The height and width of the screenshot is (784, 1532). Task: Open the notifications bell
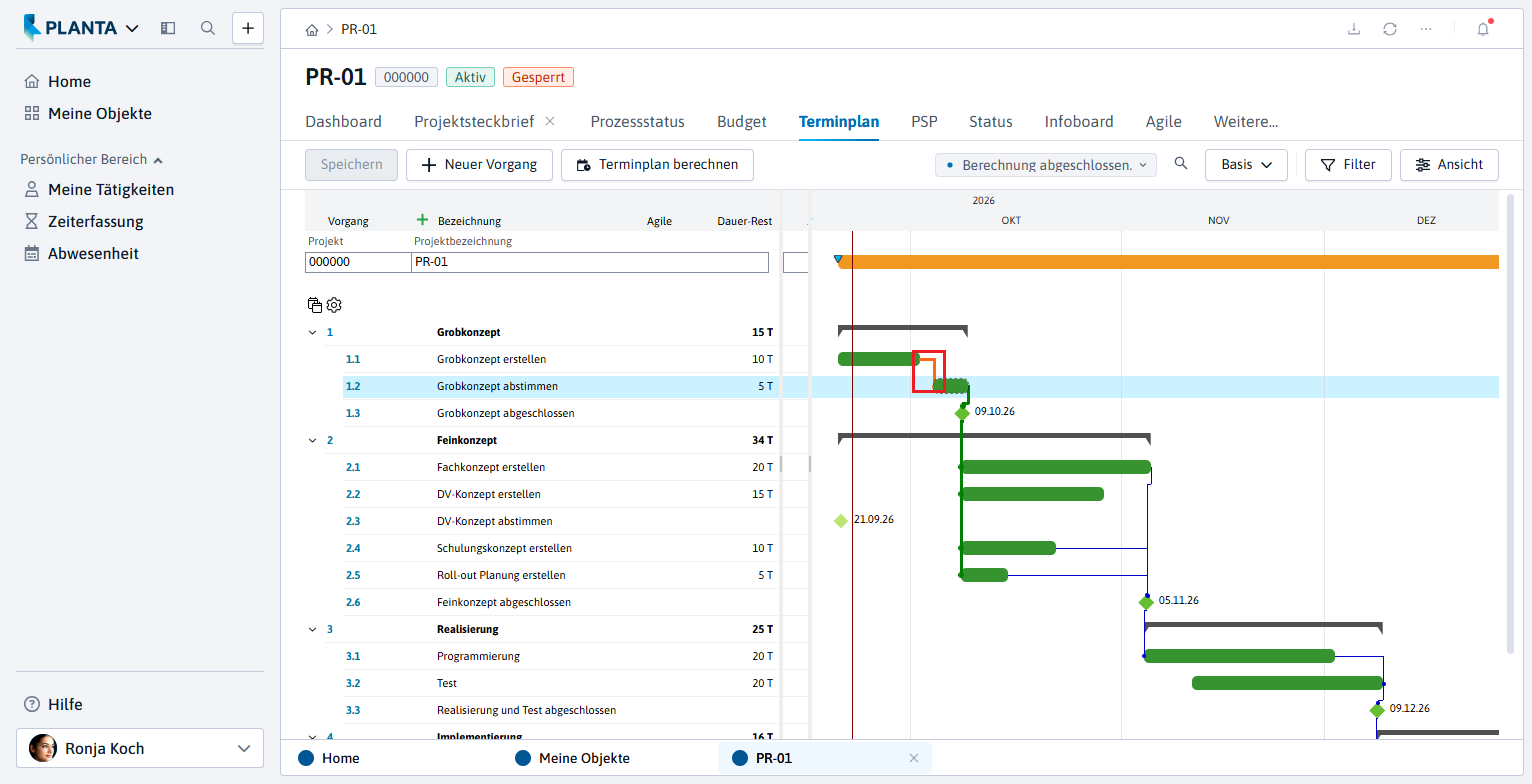[1483, 29]
